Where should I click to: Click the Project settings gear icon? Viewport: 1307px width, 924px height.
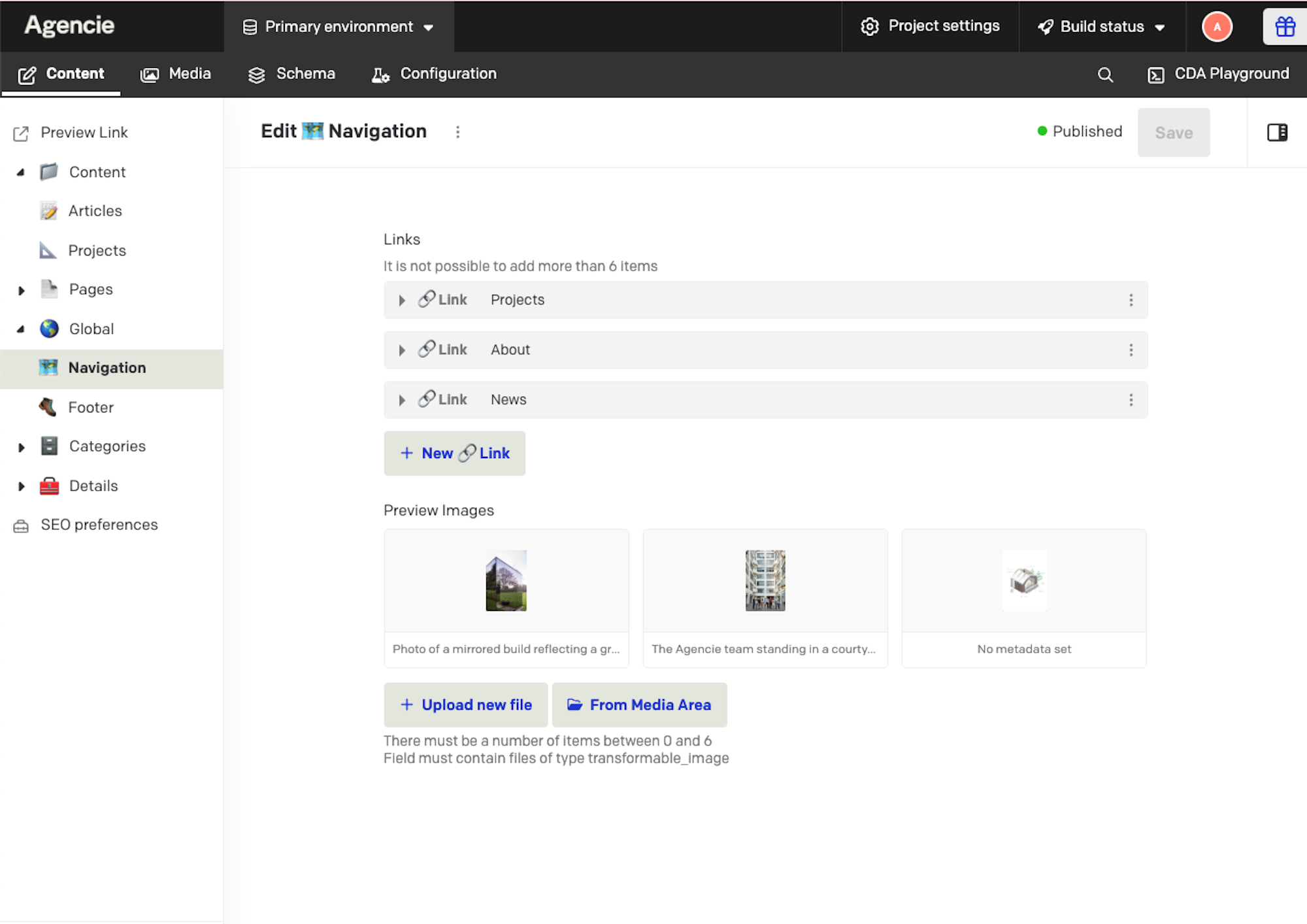click(x=870, y=27)
